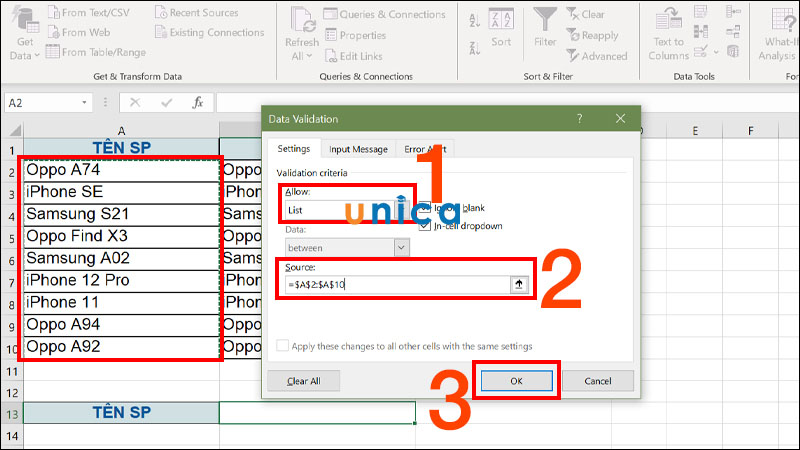The width and height of the screenshot is (800, 450).
Task: Open Advanced filter options
Action: [596, 56]
